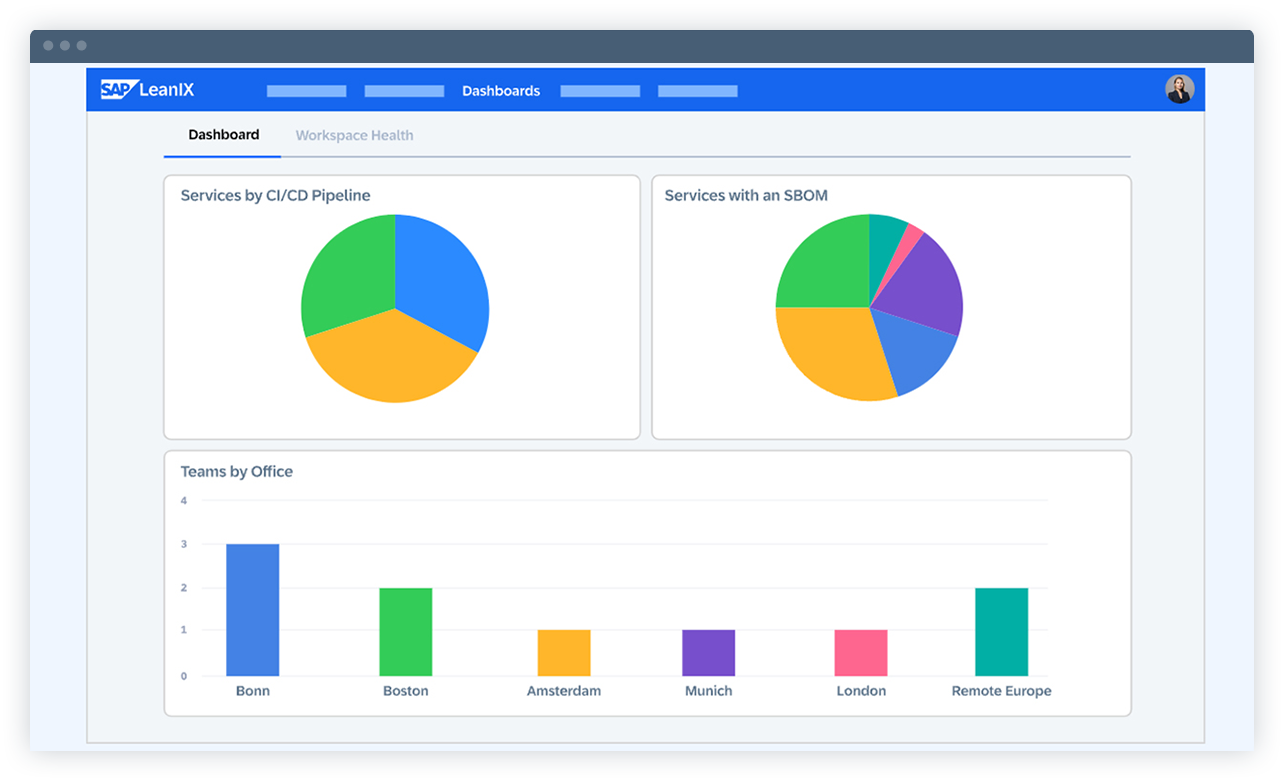Select the Dashboard tab
1284x780 pixels.
pos(222,134)
